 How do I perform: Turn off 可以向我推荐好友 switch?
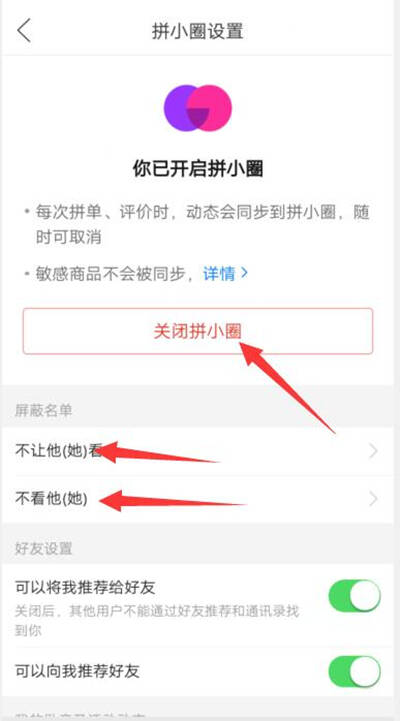tap(354, 672)
